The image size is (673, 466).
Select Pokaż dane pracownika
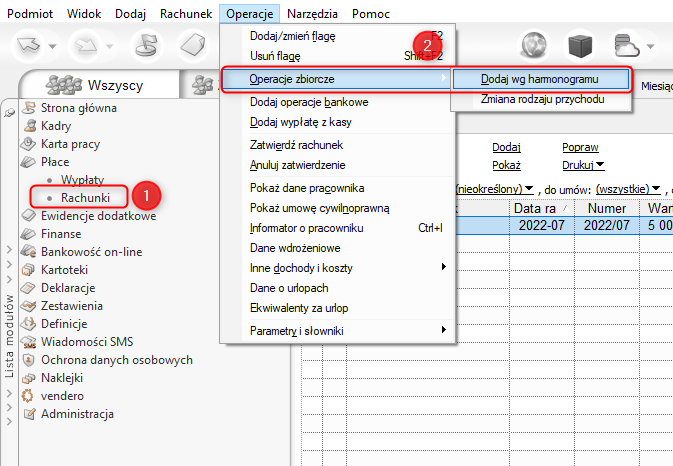pyautogui.click(x=337, y=188)
